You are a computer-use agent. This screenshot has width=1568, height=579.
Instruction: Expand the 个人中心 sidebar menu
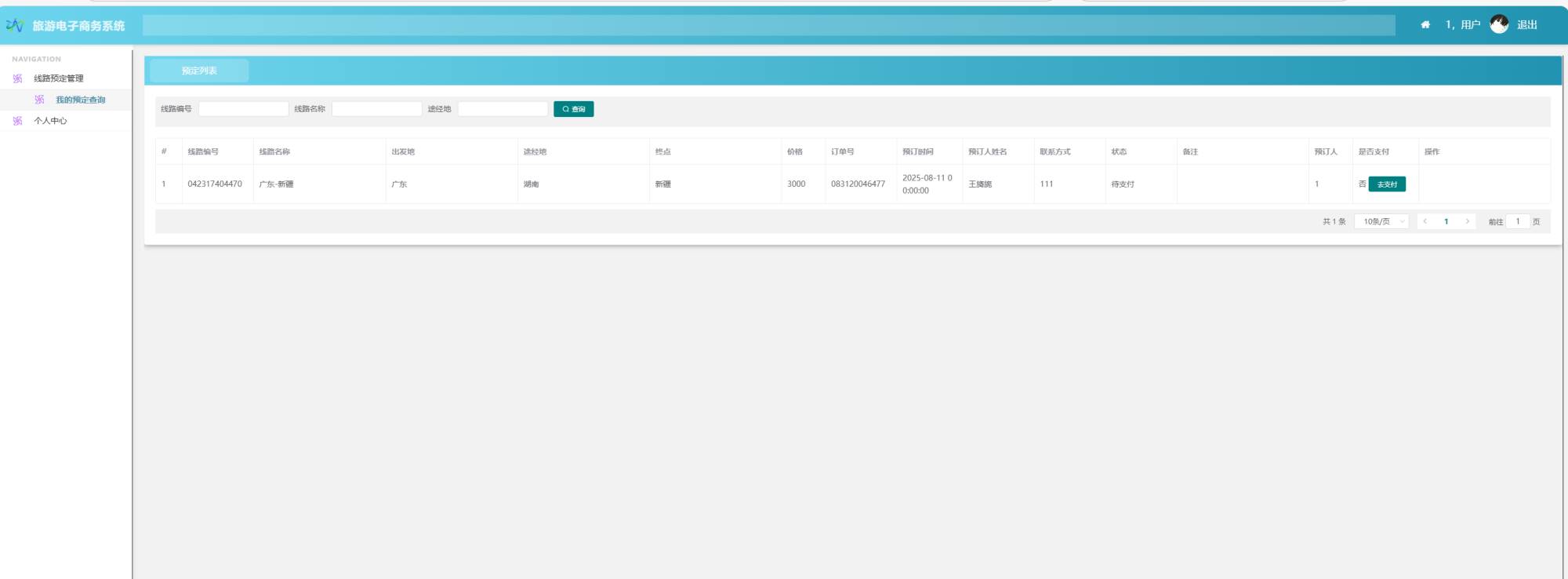pyautogui.click(x=50, y=121)
